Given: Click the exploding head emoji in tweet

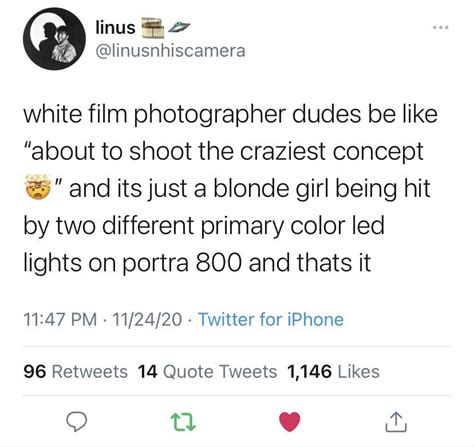Looking at the screenshot, I should 38,187.
